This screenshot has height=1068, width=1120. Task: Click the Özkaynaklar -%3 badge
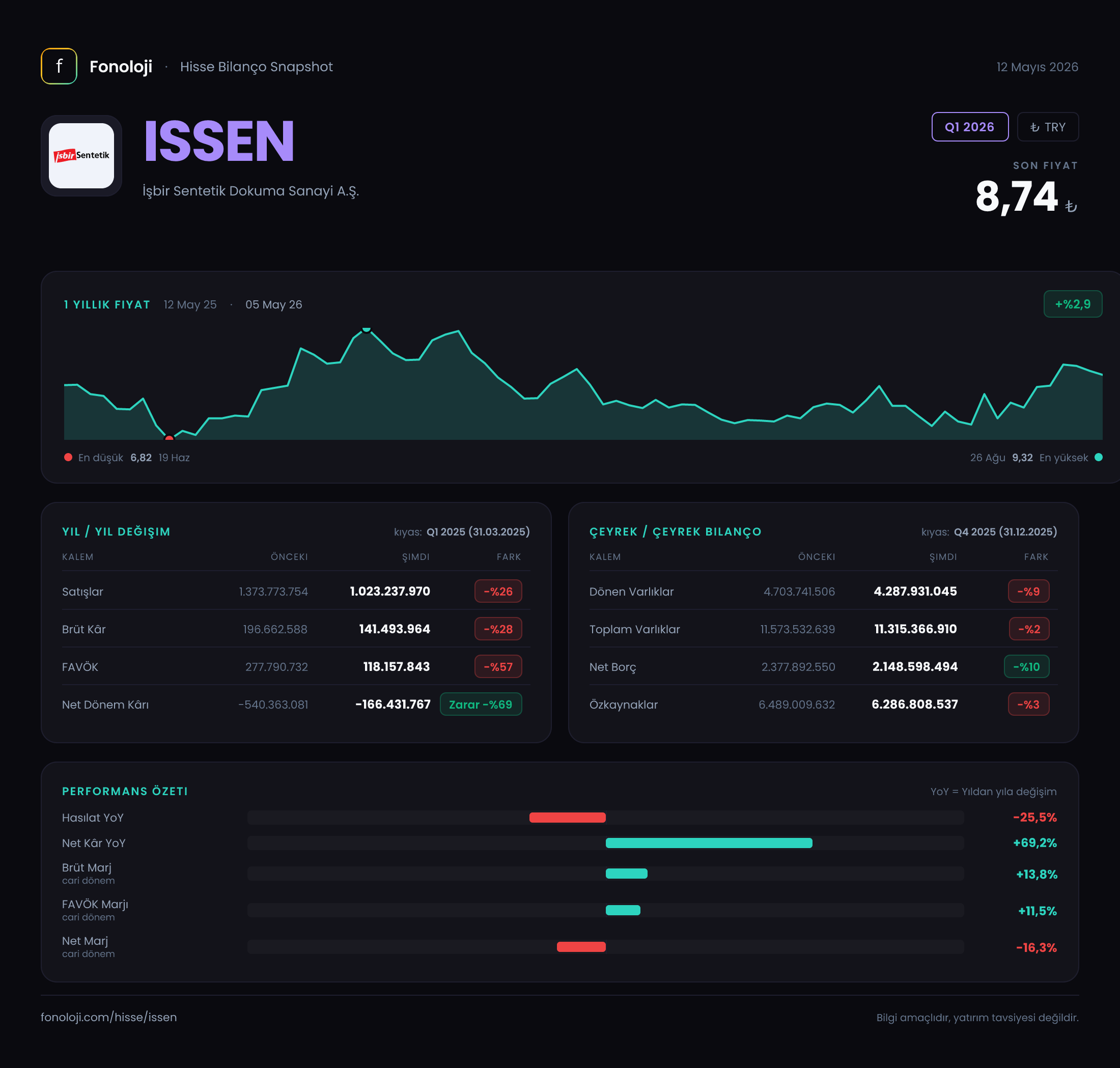(1028, 704)
